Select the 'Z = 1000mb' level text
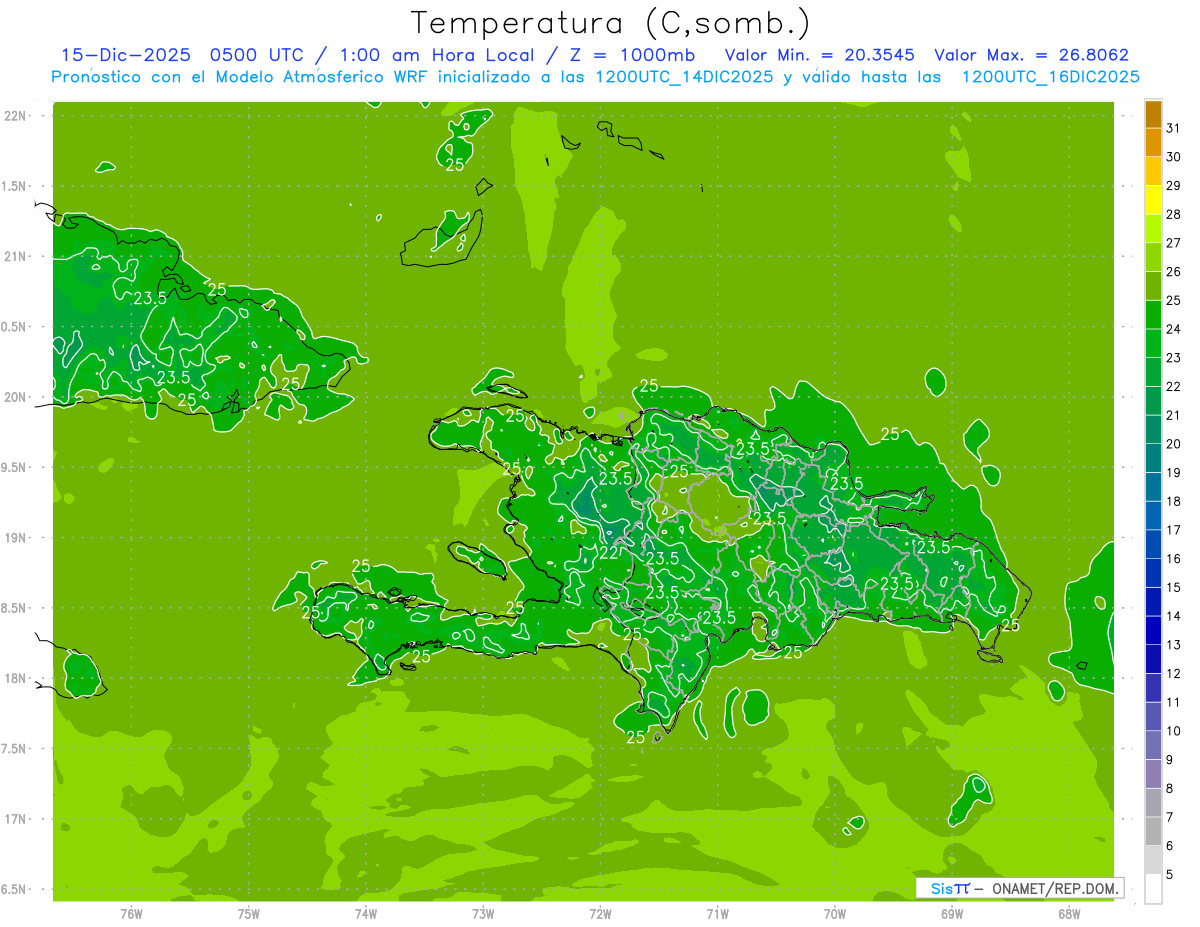The height and width of the screenshot is (927, 1200). [x=631, y=55]
